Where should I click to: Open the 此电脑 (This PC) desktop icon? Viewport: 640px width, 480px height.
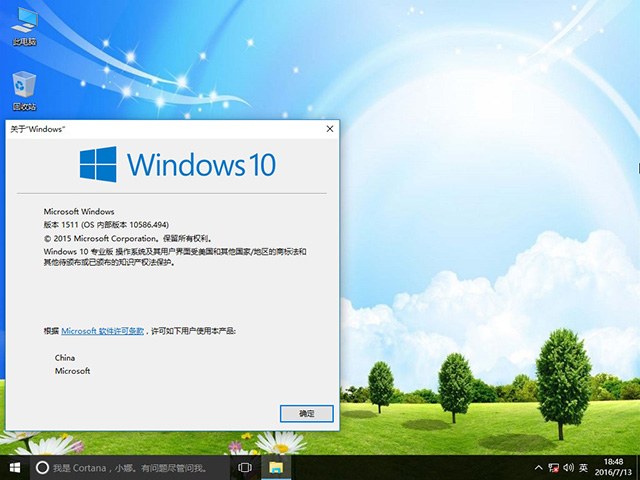[24, 25]
